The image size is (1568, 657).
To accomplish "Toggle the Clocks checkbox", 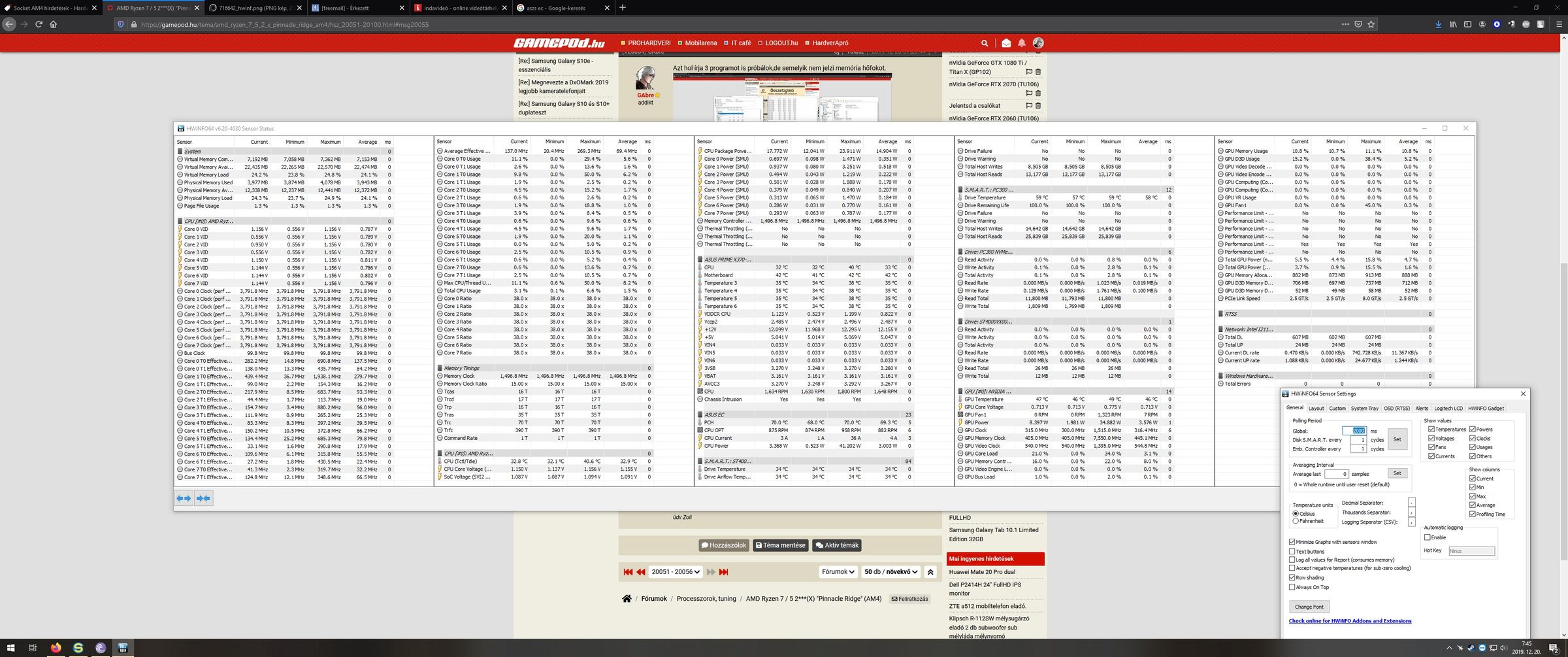I will (1473, 438).
